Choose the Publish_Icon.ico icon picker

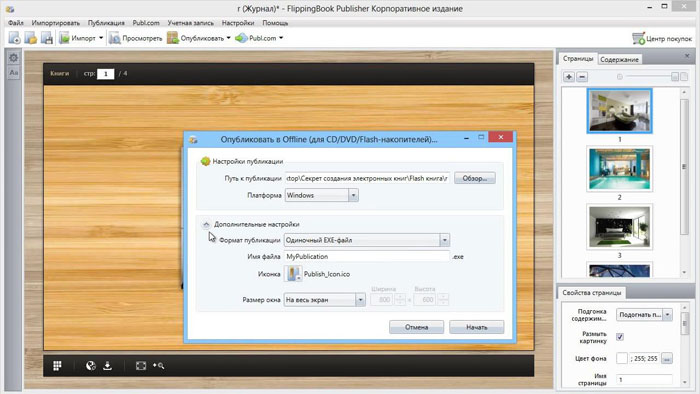pyautogui.click(x=293, y=274)
